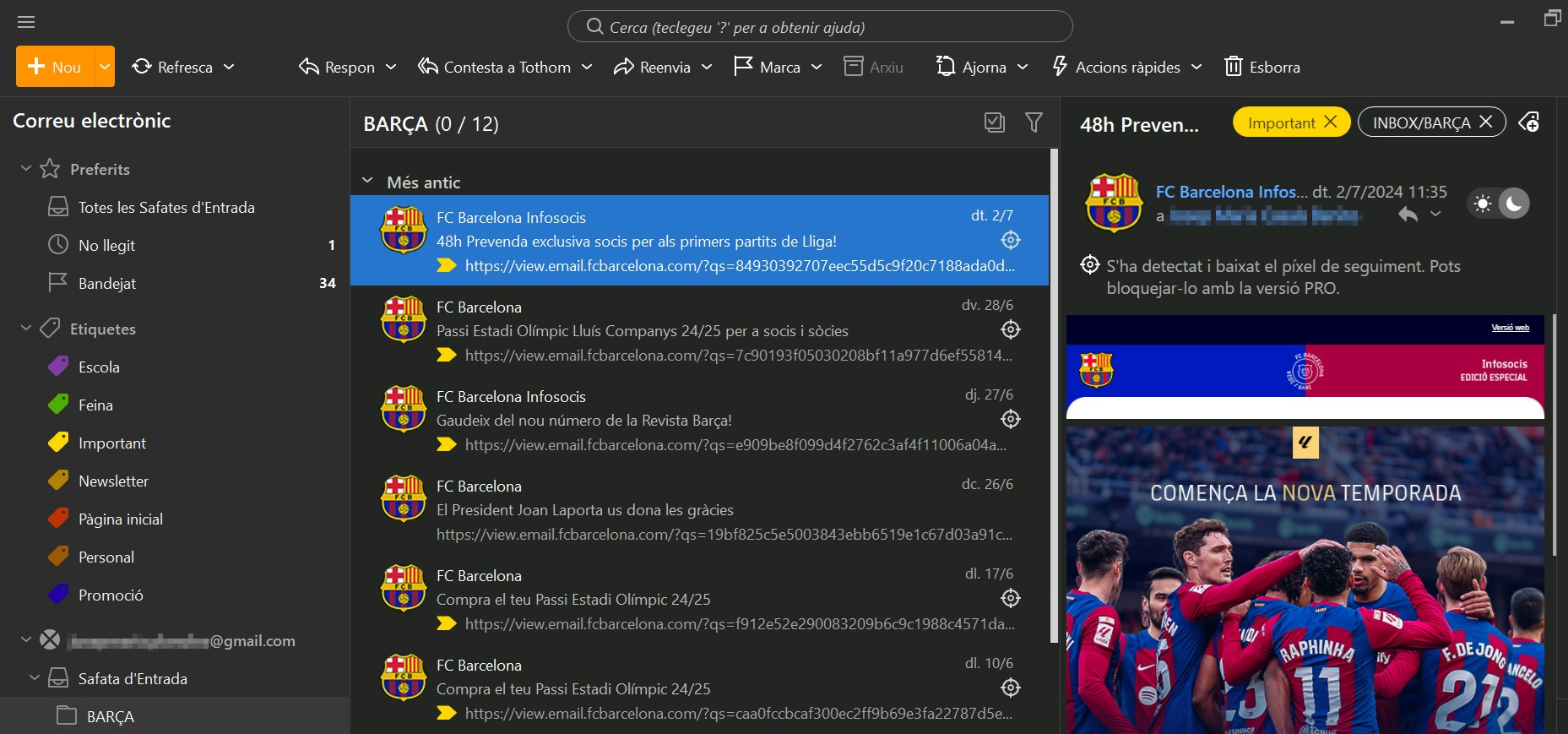Image resolution: width=1568 pixels, height=734 pixels.
Task: Open the 48h Prevenda exclusiva email
Action: coord(699,241)
